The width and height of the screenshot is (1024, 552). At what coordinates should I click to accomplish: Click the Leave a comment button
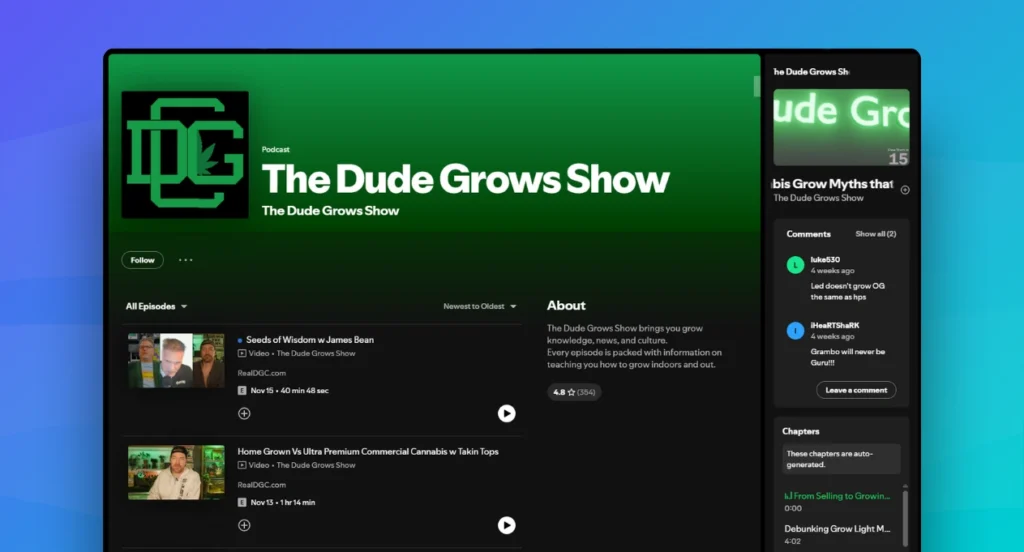click(856, 390)
